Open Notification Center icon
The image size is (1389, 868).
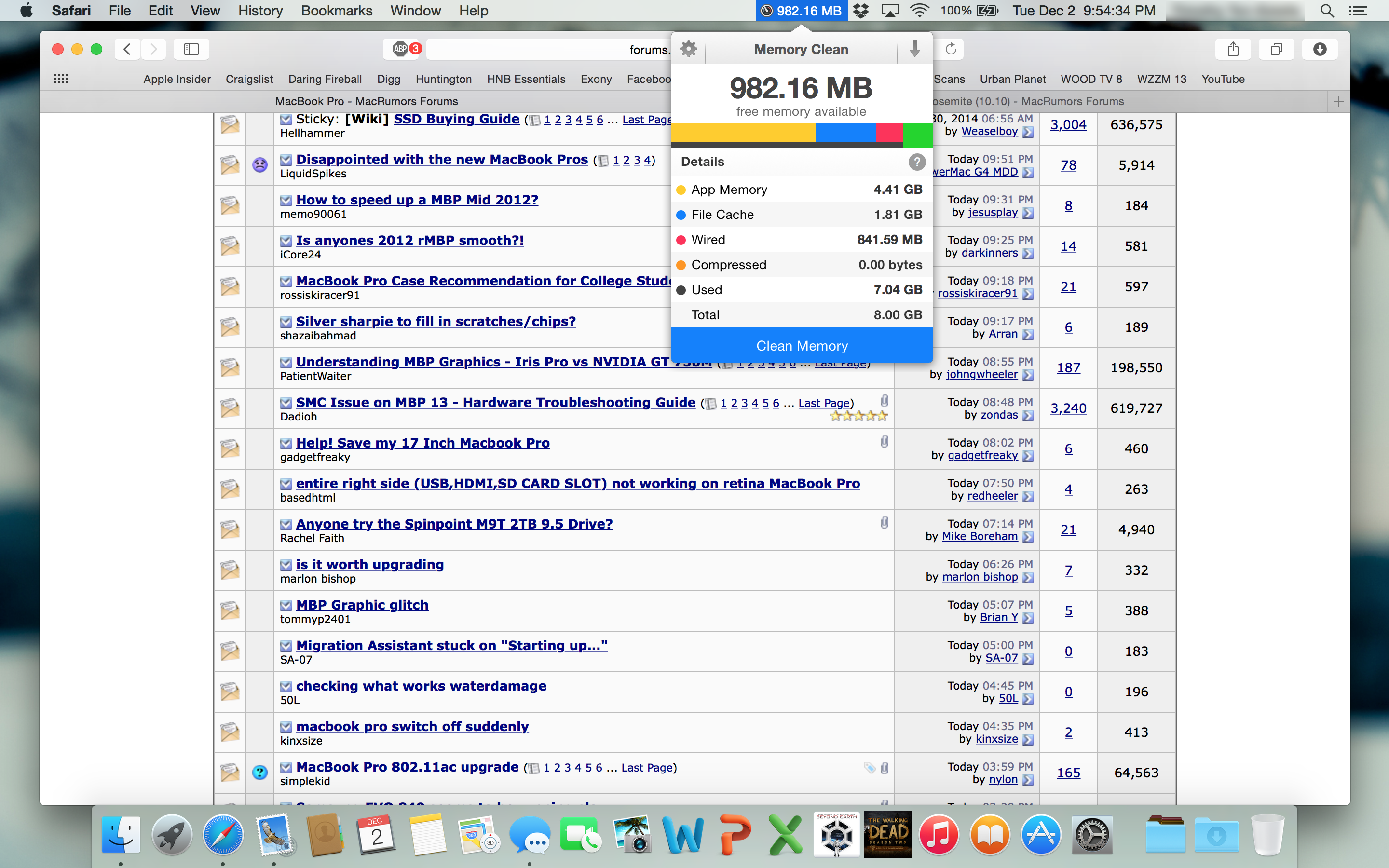1358,10
